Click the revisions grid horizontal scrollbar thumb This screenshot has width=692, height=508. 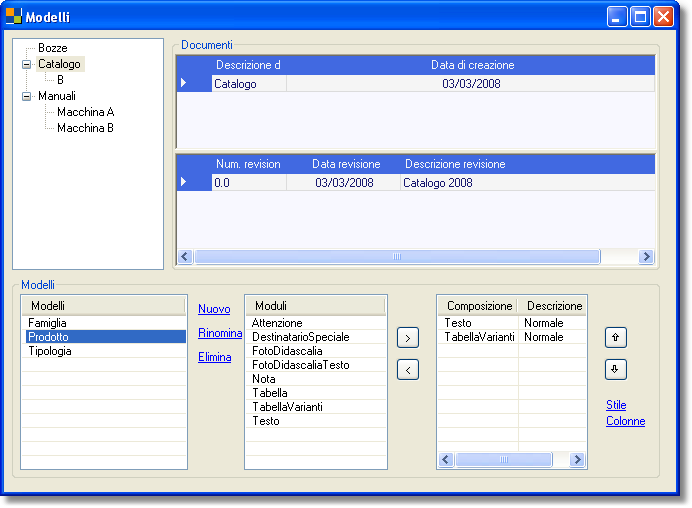pyautogui.click(x=397, y=256)
